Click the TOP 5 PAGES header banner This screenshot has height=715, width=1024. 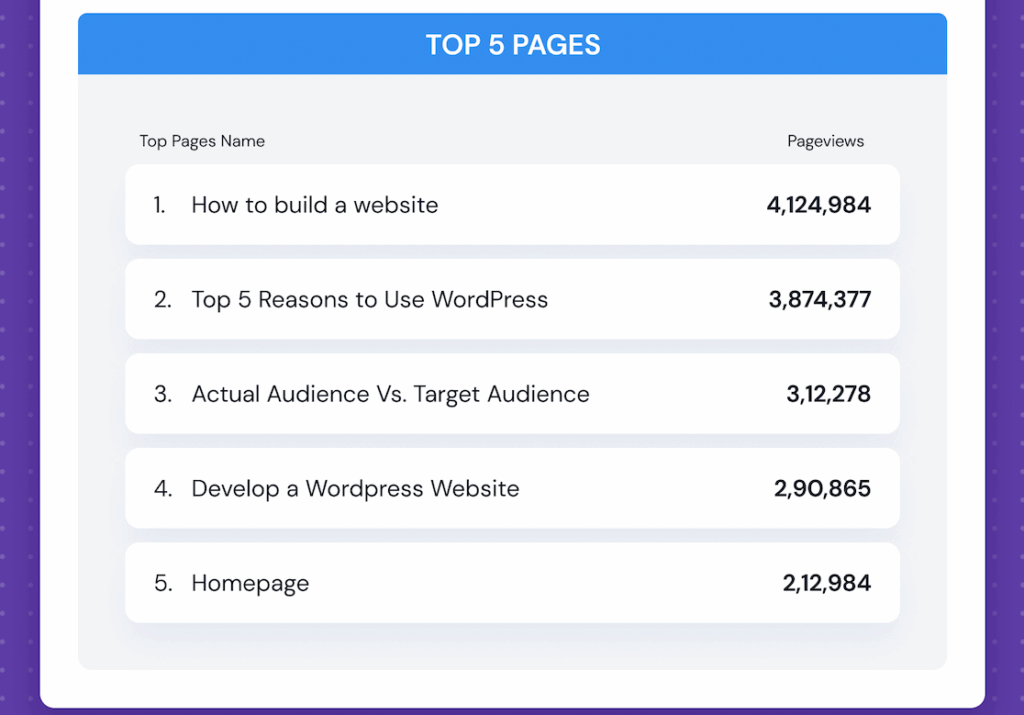pyautogui.click(x=512, y=44)
